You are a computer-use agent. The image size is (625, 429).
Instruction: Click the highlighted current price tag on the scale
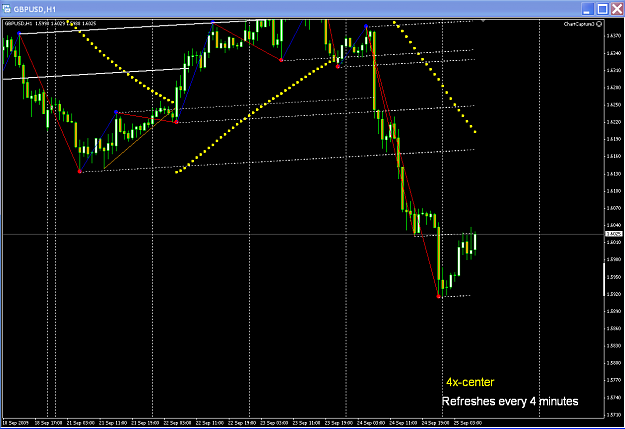[613, 234]
